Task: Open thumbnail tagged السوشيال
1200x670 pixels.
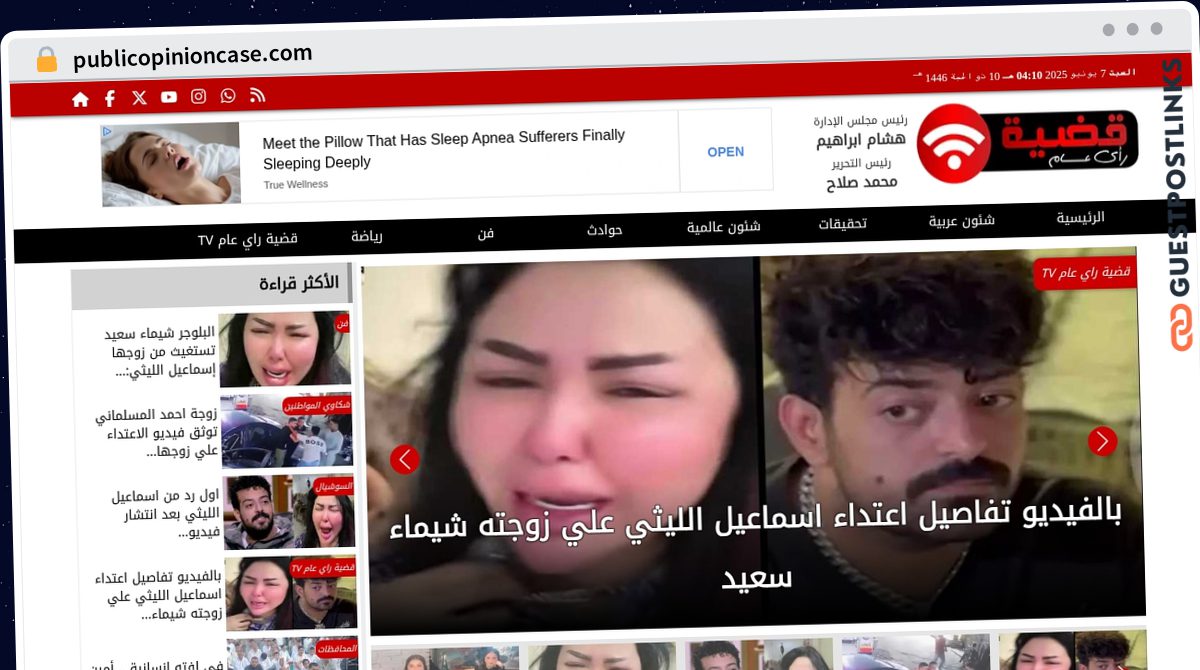Action: 290,512
